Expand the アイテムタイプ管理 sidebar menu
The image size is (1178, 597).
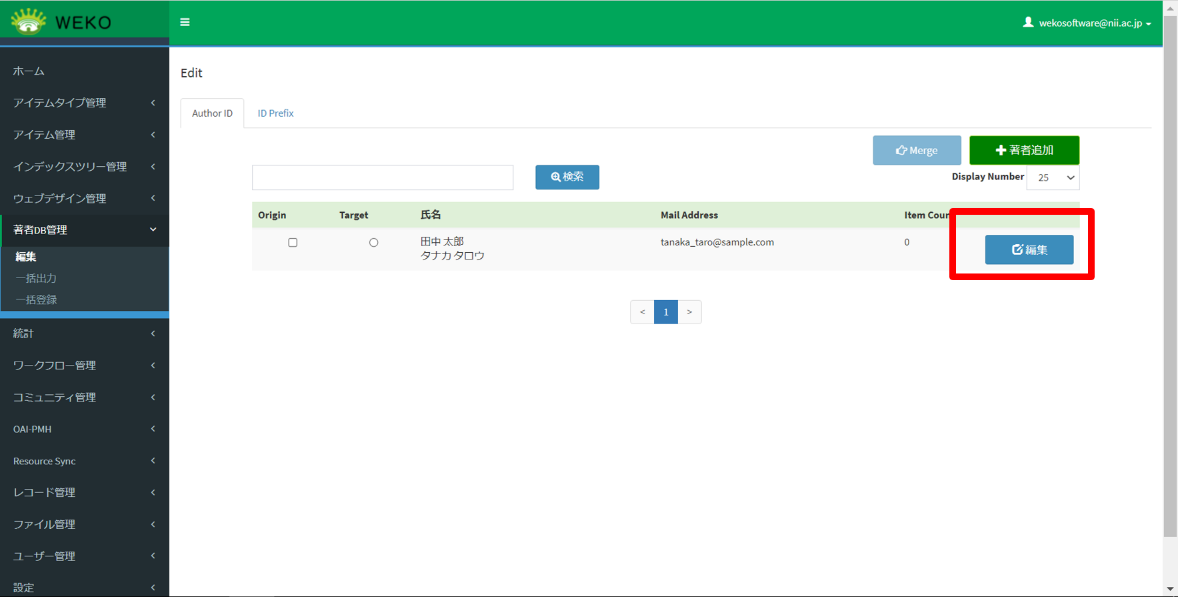click(x=84, y=103)
